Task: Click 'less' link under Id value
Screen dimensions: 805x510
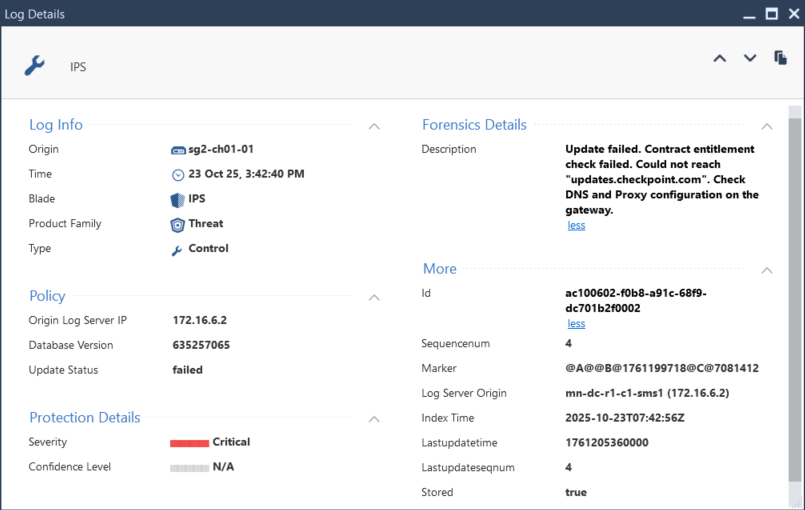Action: pyautogui.click(x=576, y=324)
